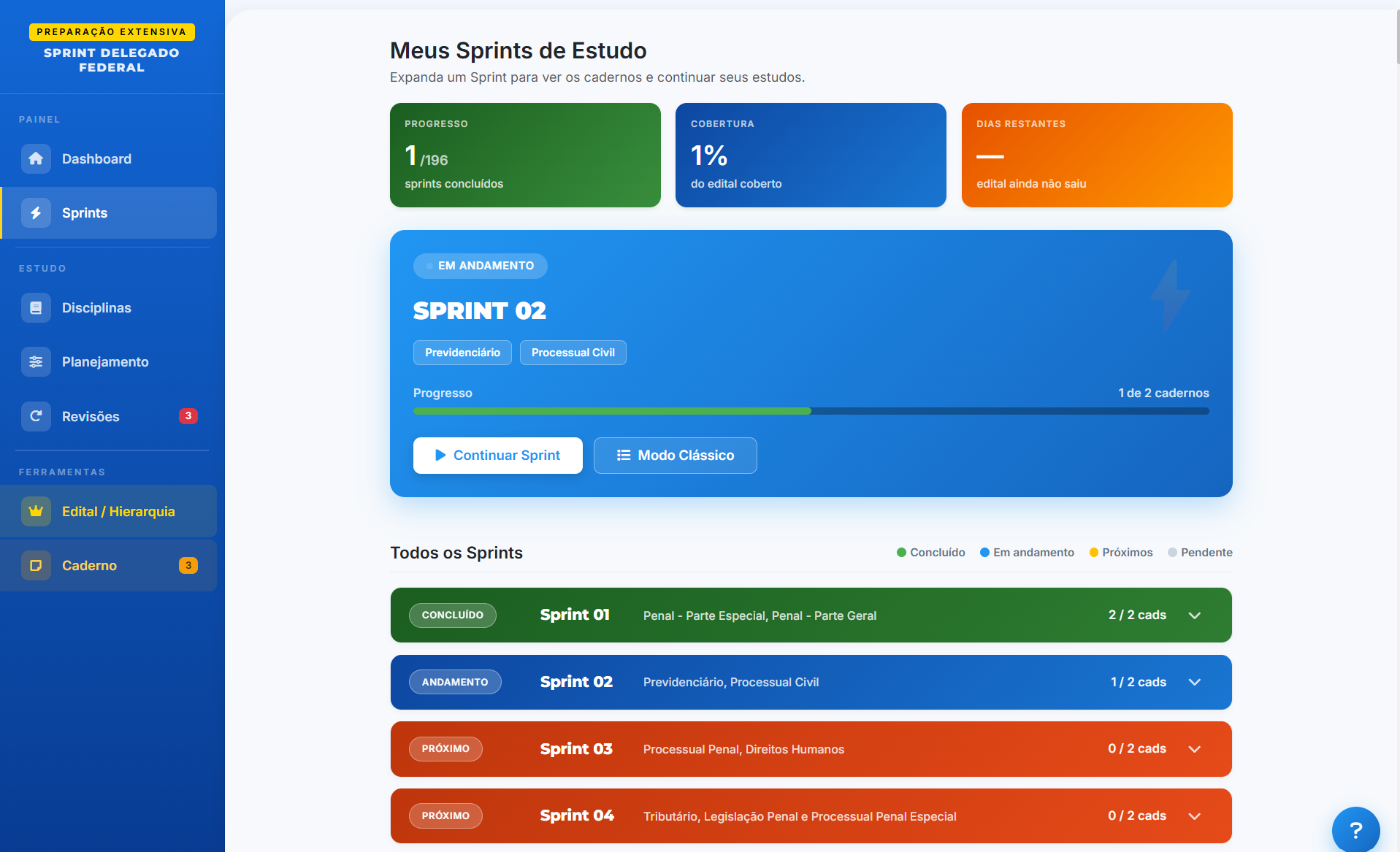Click the Sprint Delegado Federal logo title
Screen dimensions: 1400x852
[112, 60]
